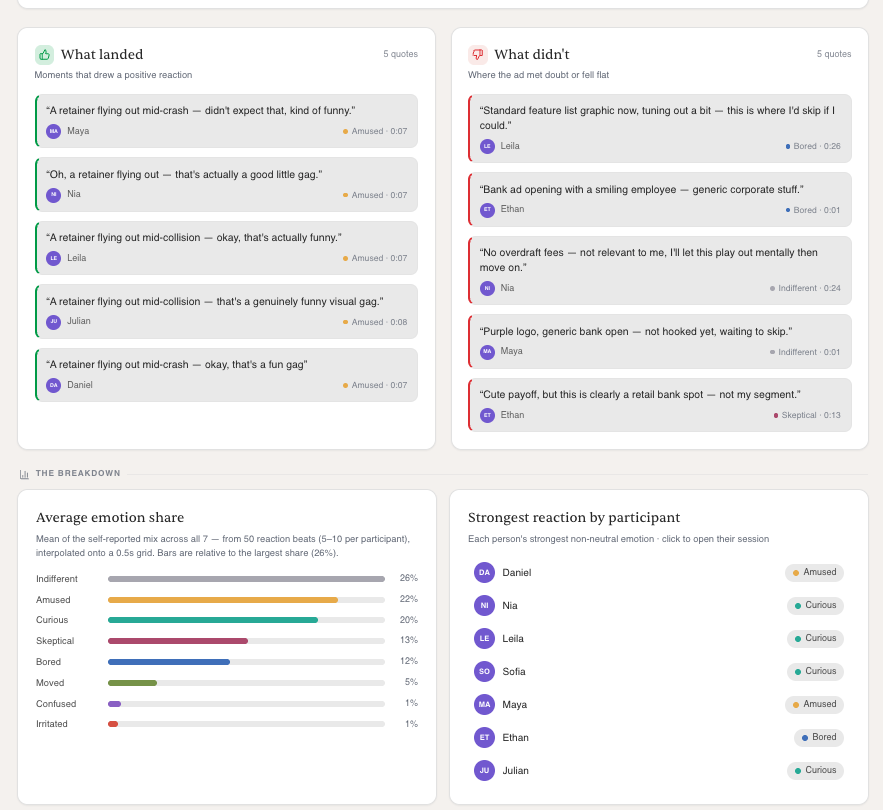Image resolution: width=883 pixels, height=810 pixels.
Task: Open Leila's session from the participant list
Action: click(659, 638)
